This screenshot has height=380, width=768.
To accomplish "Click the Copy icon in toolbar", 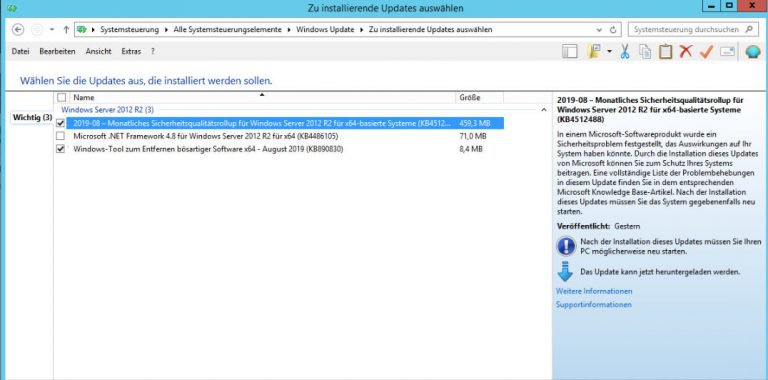I will 645,51.
